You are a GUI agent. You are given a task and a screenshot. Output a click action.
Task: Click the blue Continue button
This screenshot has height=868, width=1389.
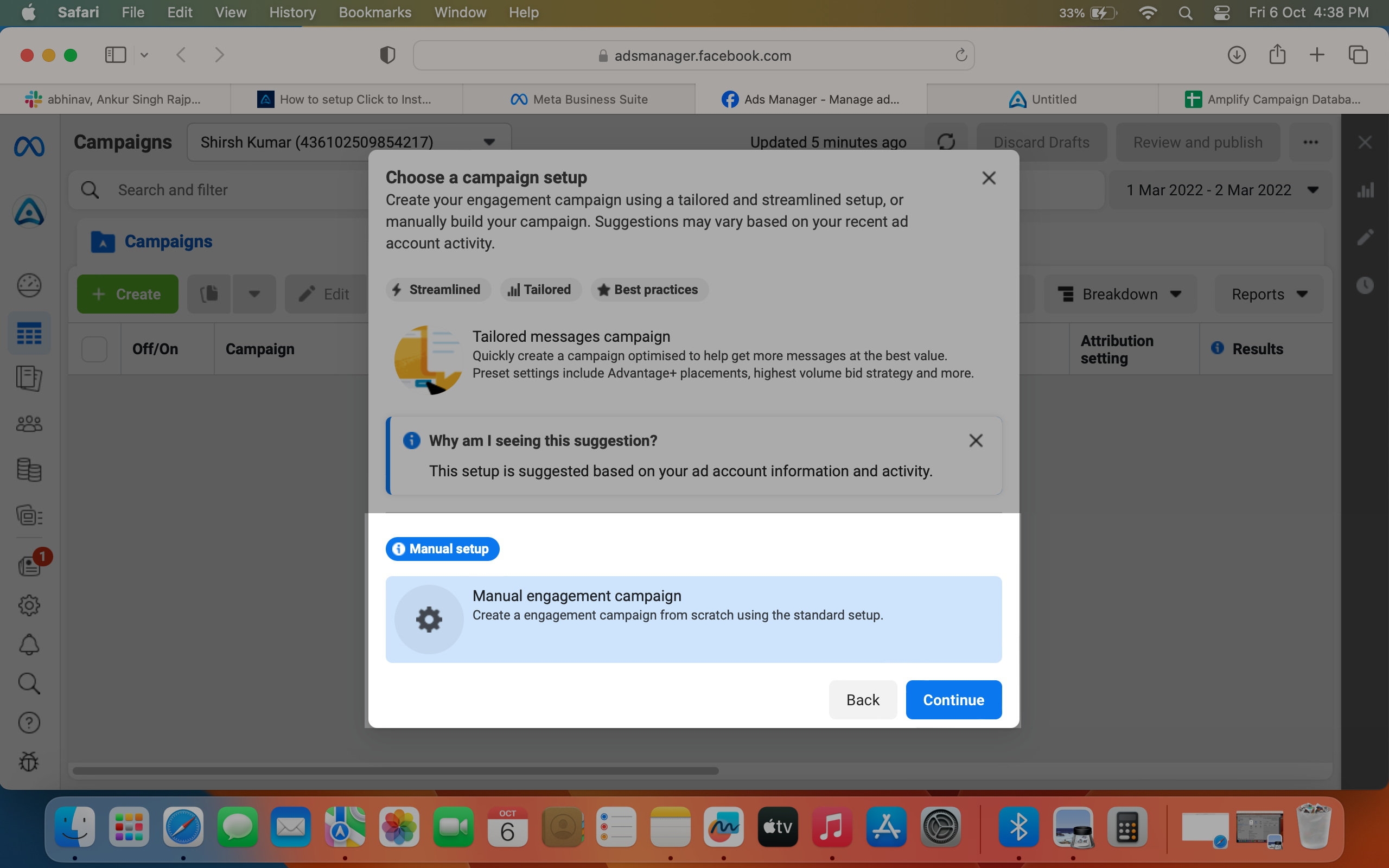click(953, 700)
